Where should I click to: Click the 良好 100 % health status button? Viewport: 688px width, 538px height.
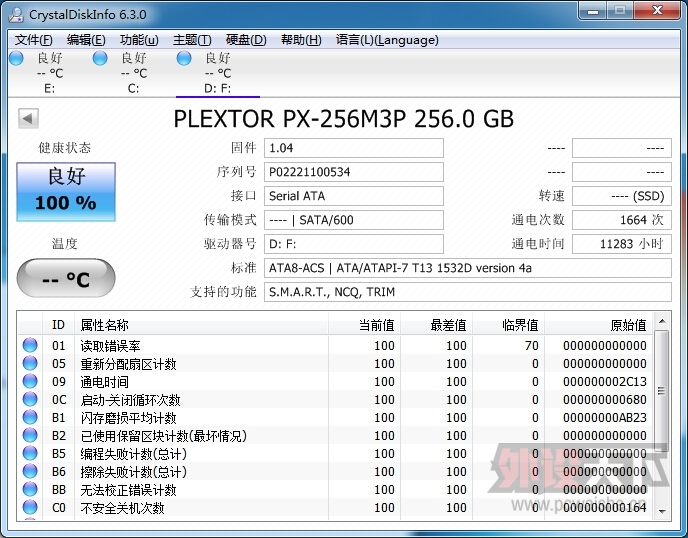[66, 191]
